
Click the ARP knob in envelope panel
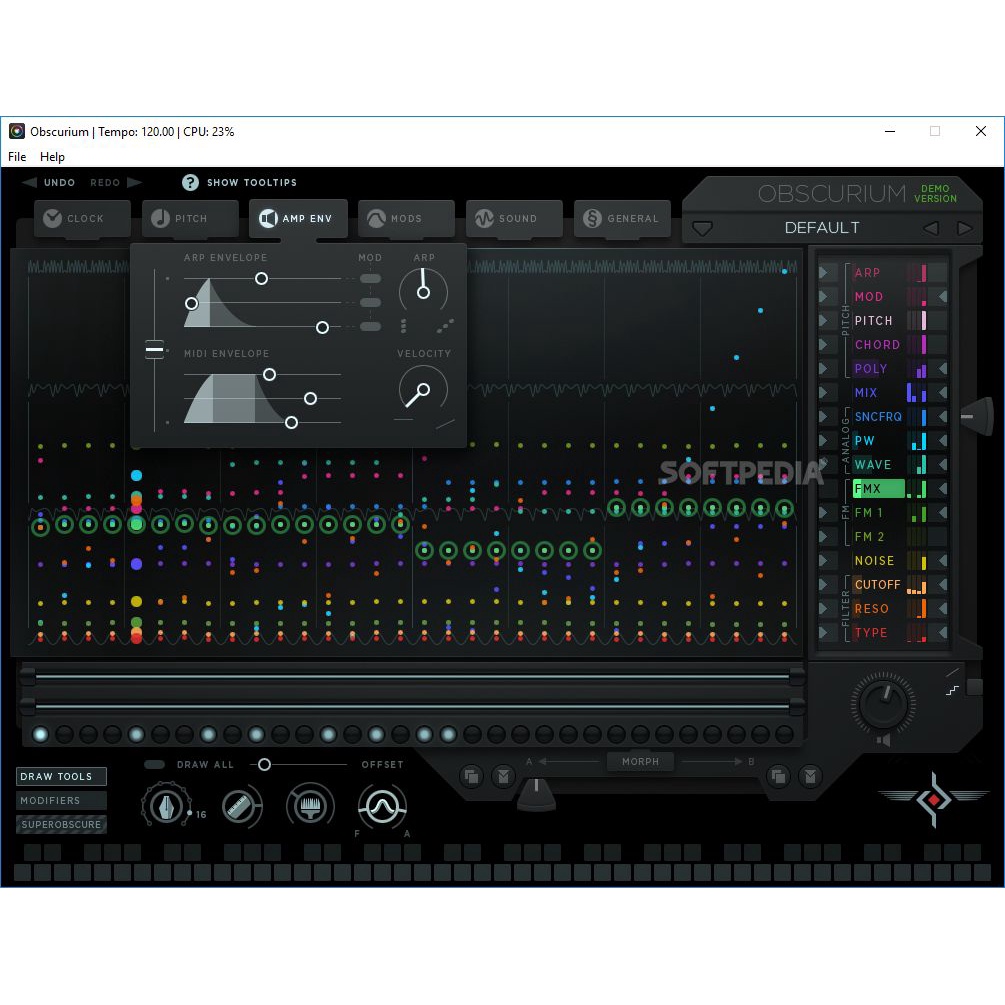tap(423, 291)
